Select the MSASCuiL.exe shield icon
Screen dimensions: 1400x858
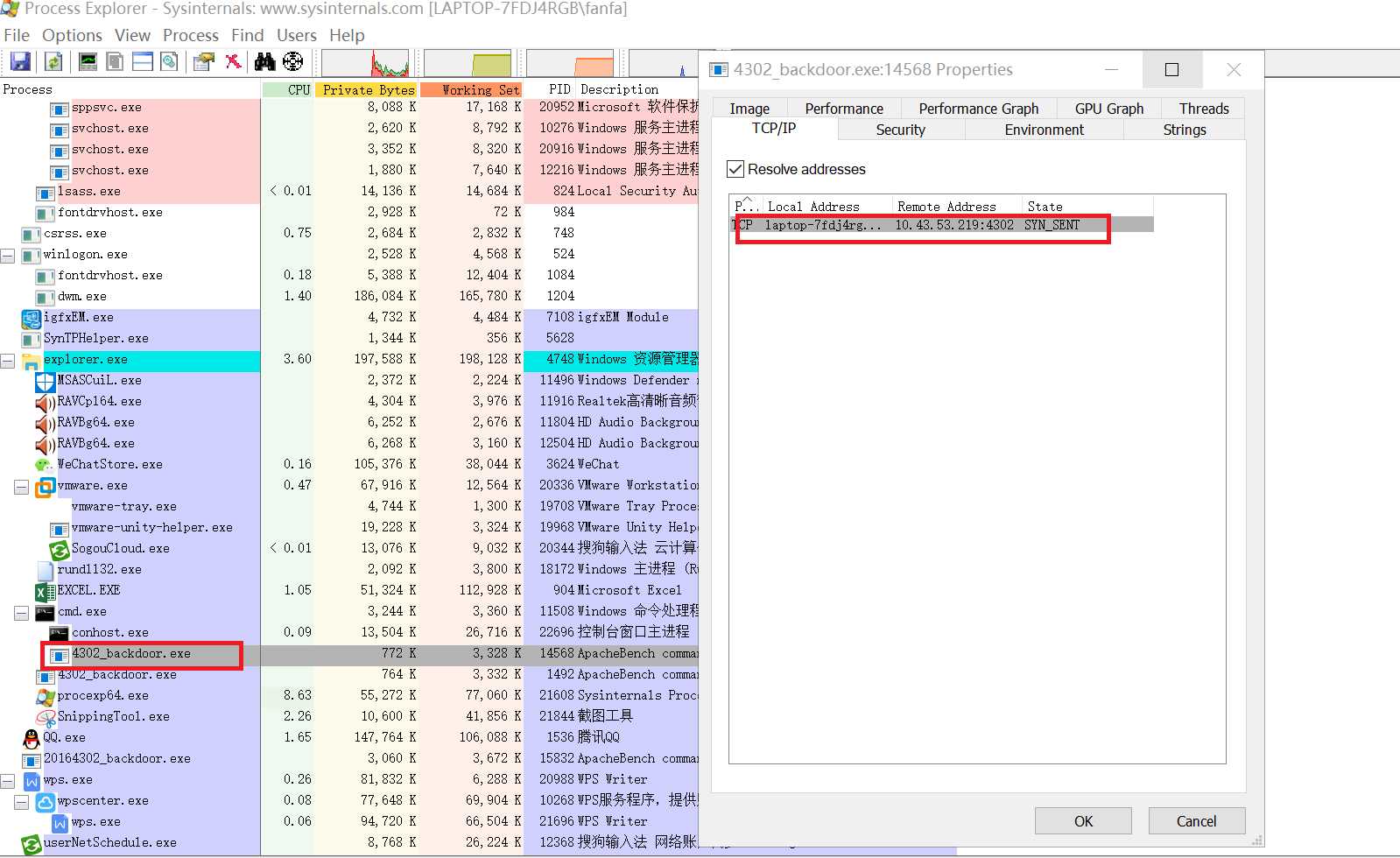pos(46,382)
